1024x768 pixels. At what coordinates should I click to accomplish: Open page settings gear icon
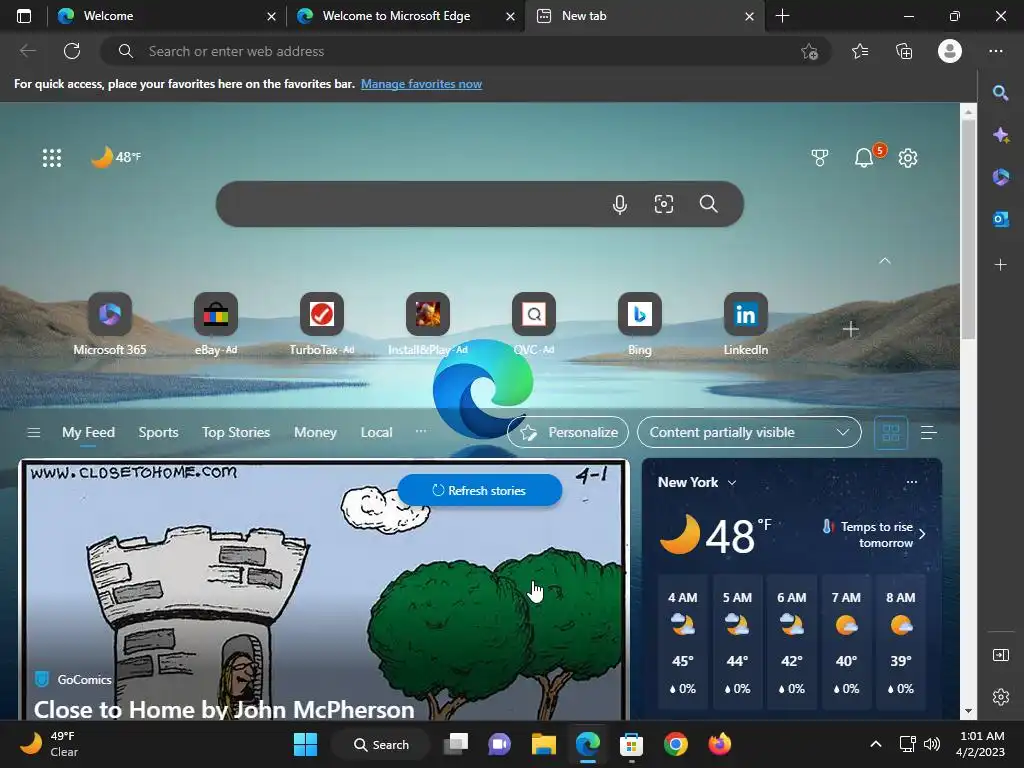pos(908,157)
